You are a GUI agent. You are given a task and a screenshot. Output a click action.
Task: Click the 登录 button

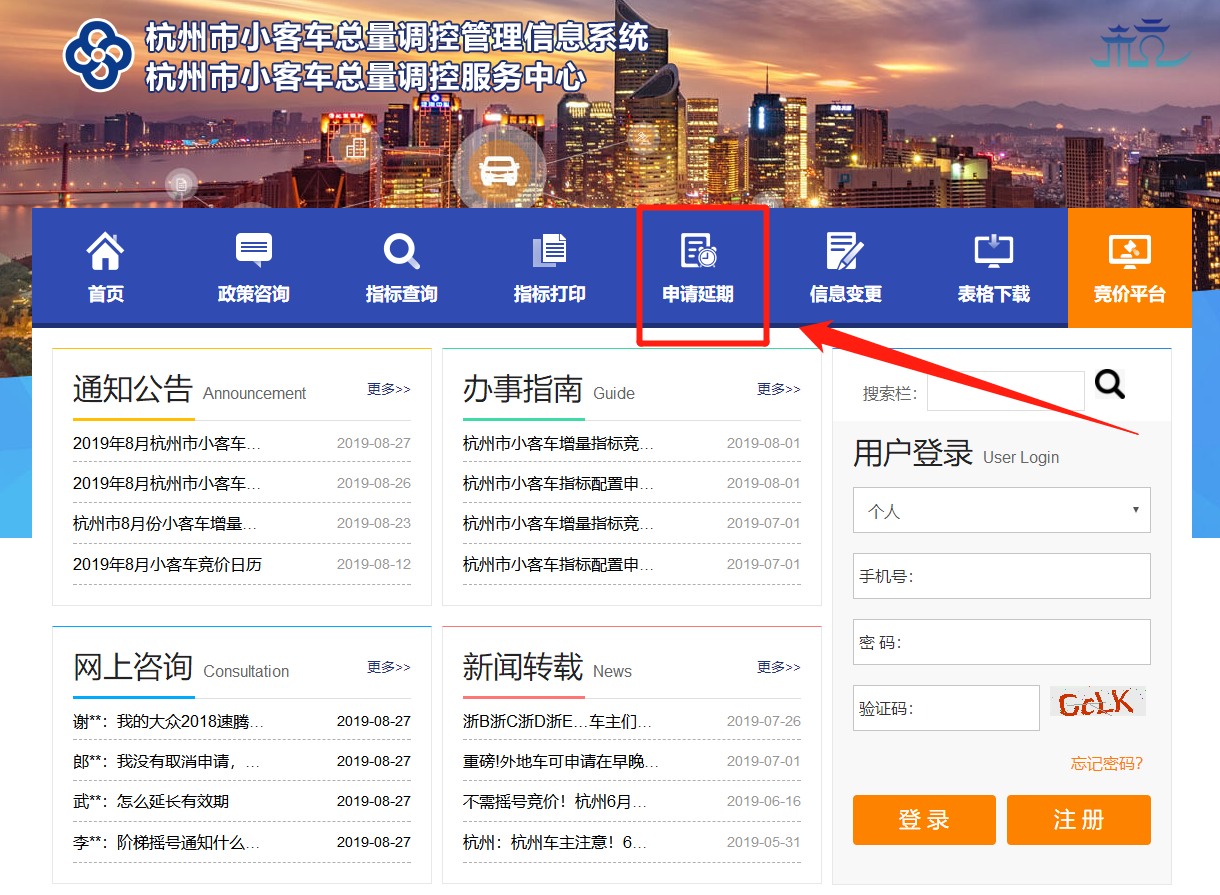coord(924,820)
